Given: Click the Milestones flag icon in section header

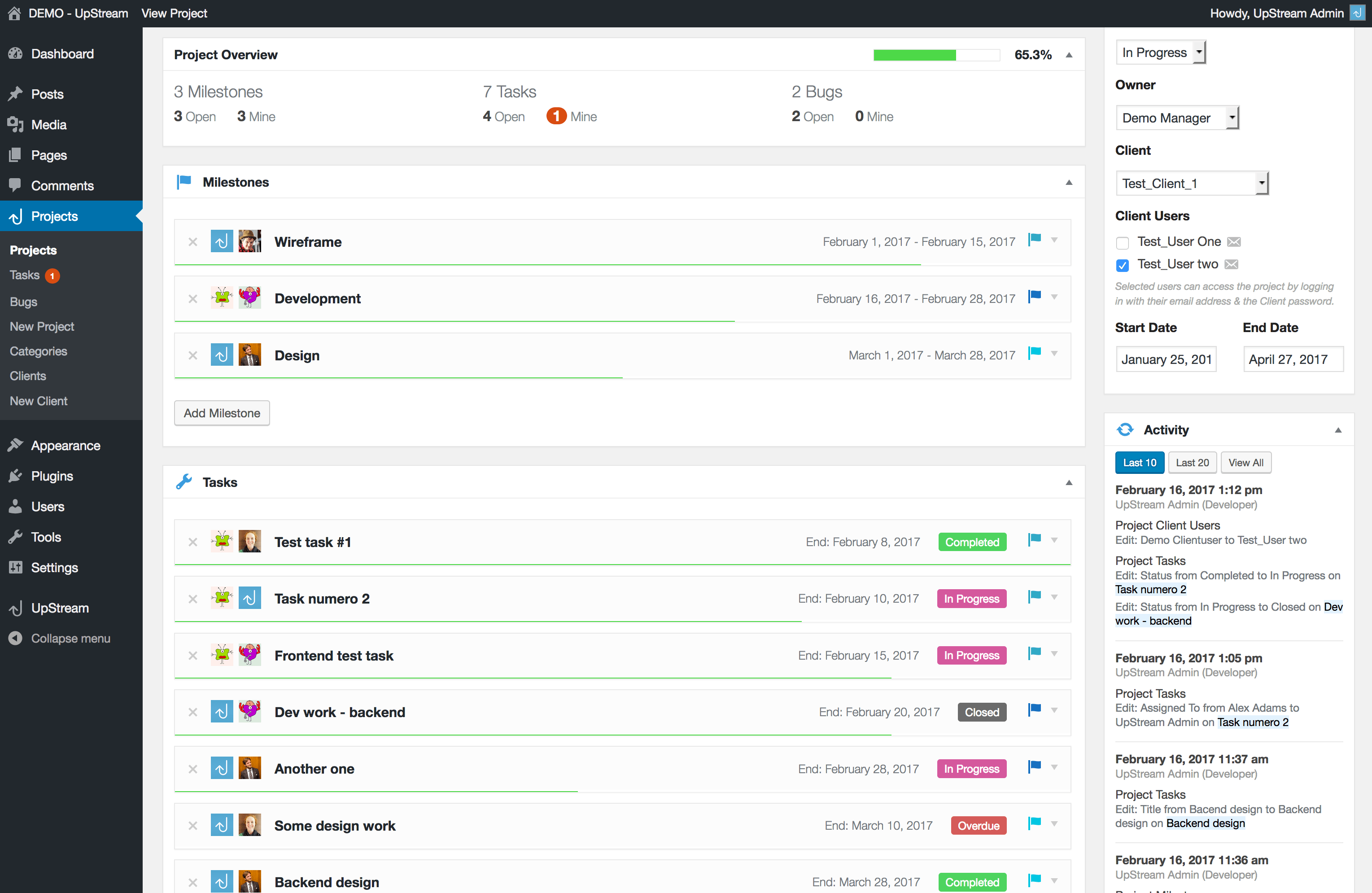Looking at the screenshot, I should (x=184, y=182).
